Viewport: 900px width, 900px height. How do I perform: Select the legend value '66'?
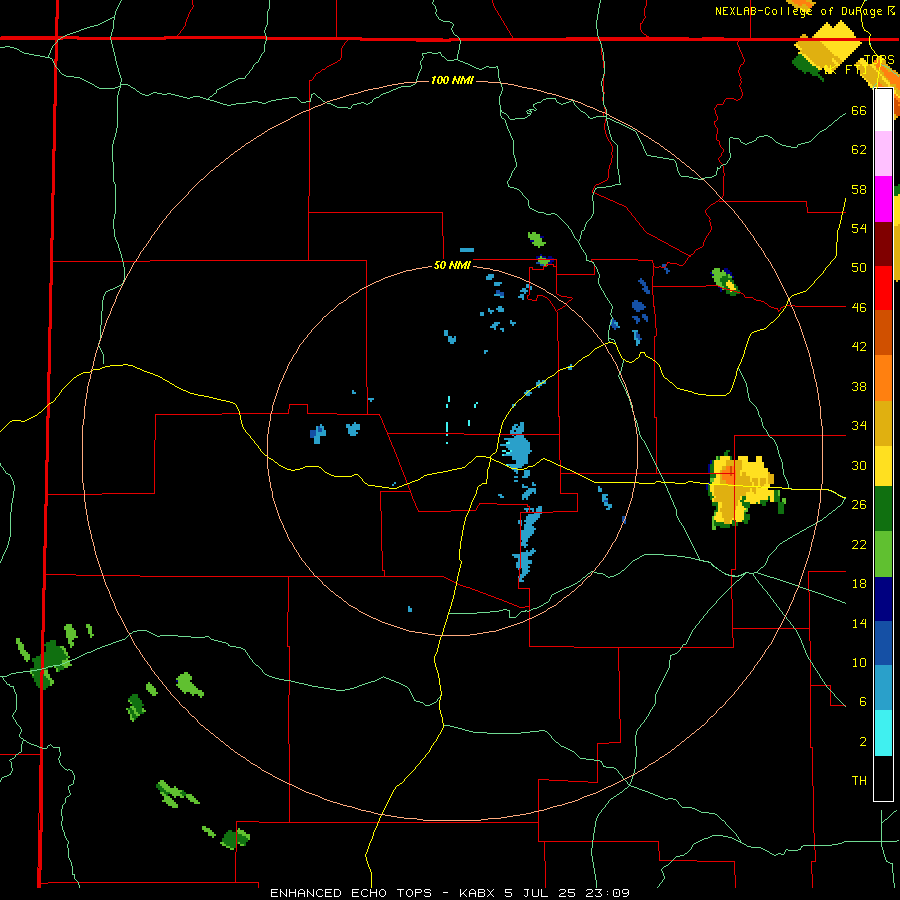point(859,111)
